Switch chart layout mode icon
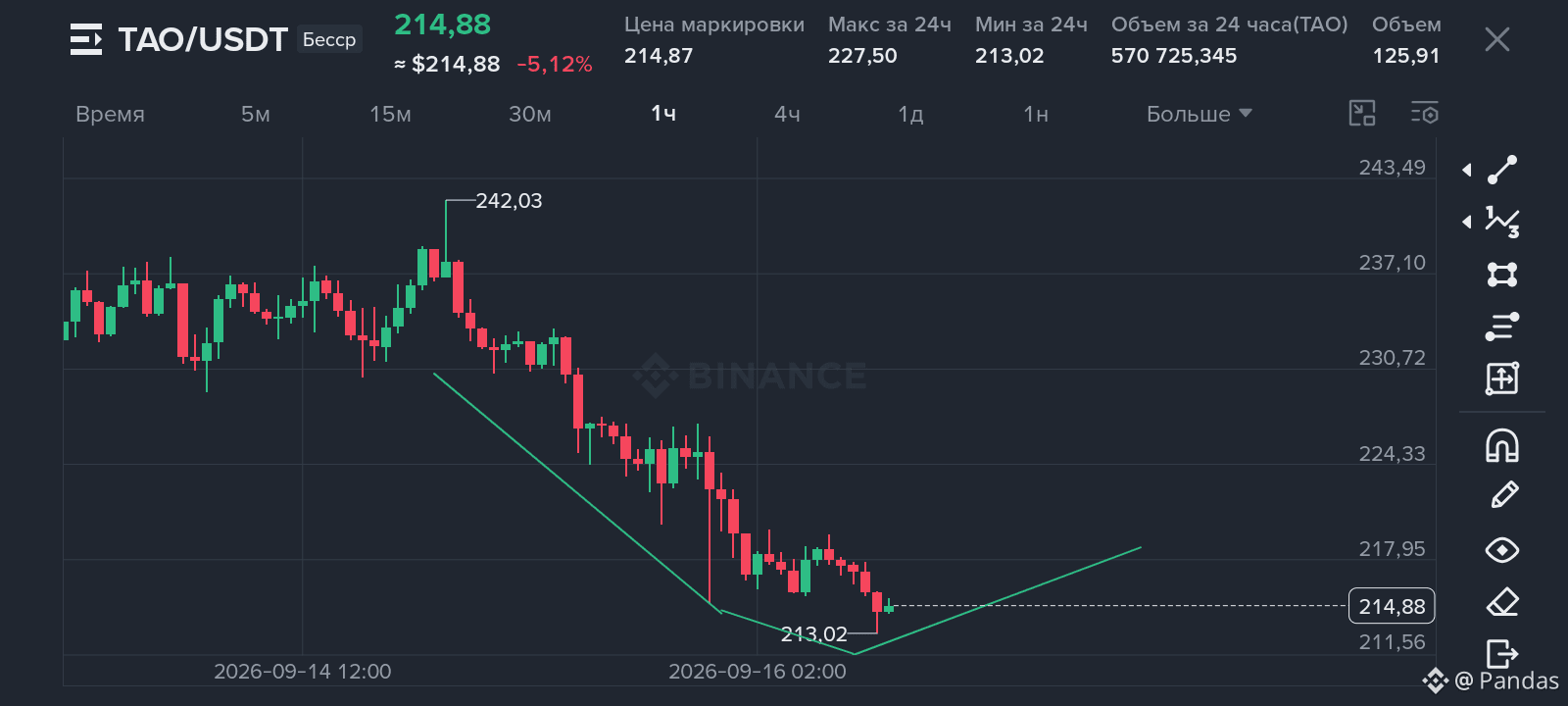Viewport: 1568px width, 706px height. 1362,114
